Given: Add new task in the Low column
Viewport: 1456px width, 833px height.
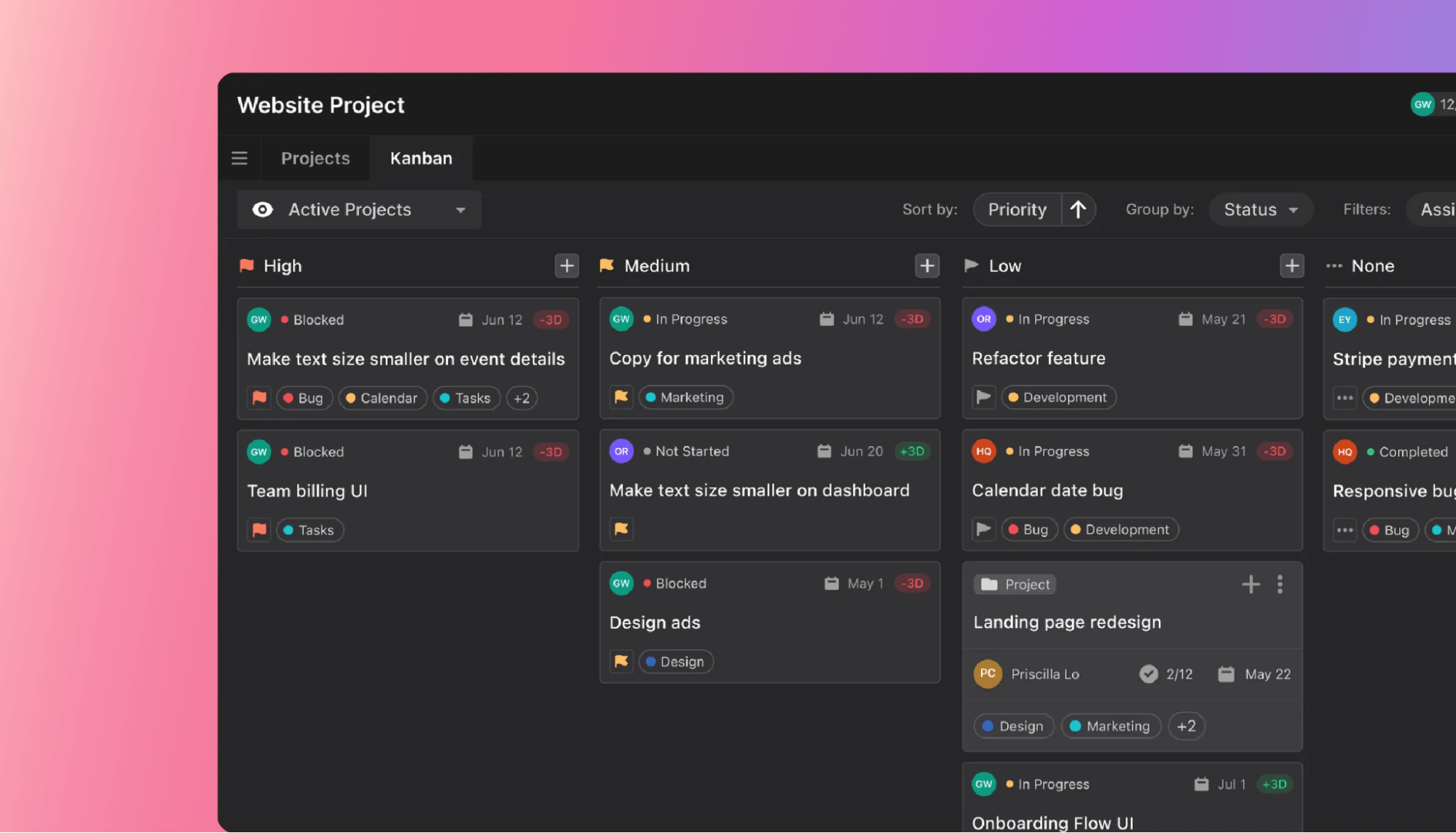Looking at the screenshot, I should click(1291, 266).
